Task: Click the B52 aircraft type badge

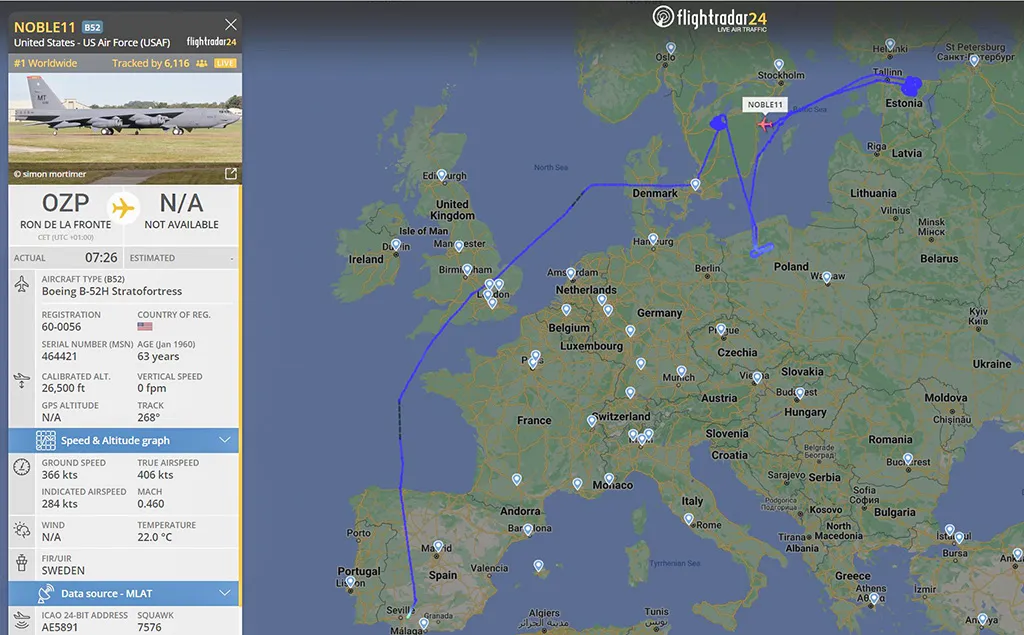Action: pyautogui.click(x=92, y=27)
